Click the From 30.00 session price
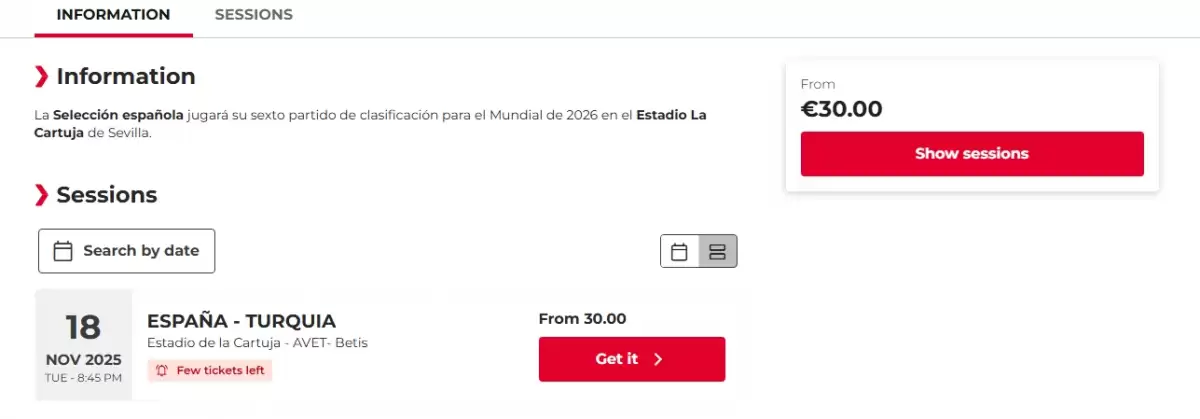Image resolution: width=1200 pixels, height=419 pixels. click(x=582, y=319)
